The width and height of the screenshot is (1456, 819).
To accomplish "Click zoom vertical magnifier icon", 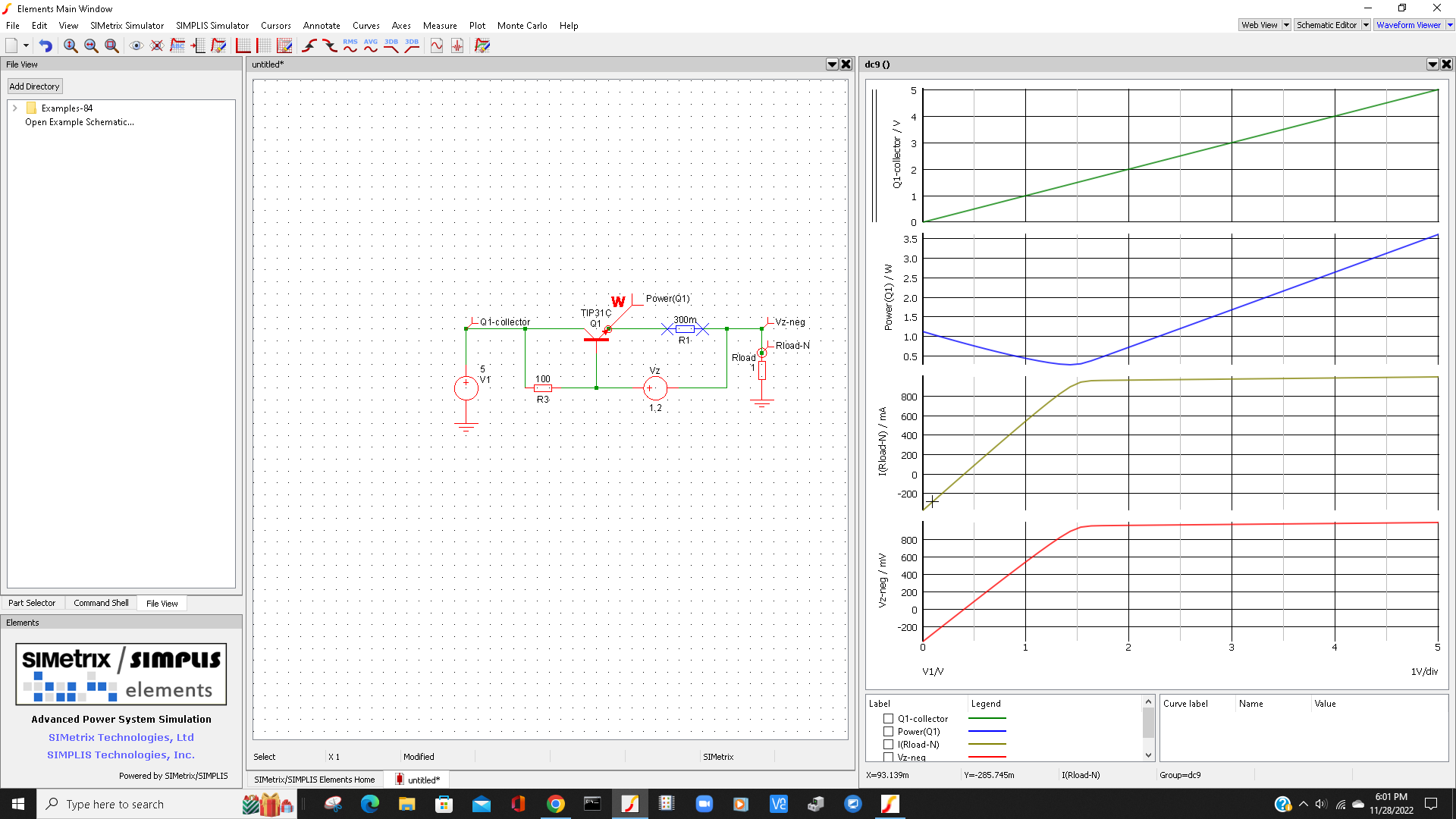I will click(x=71, y=45).
